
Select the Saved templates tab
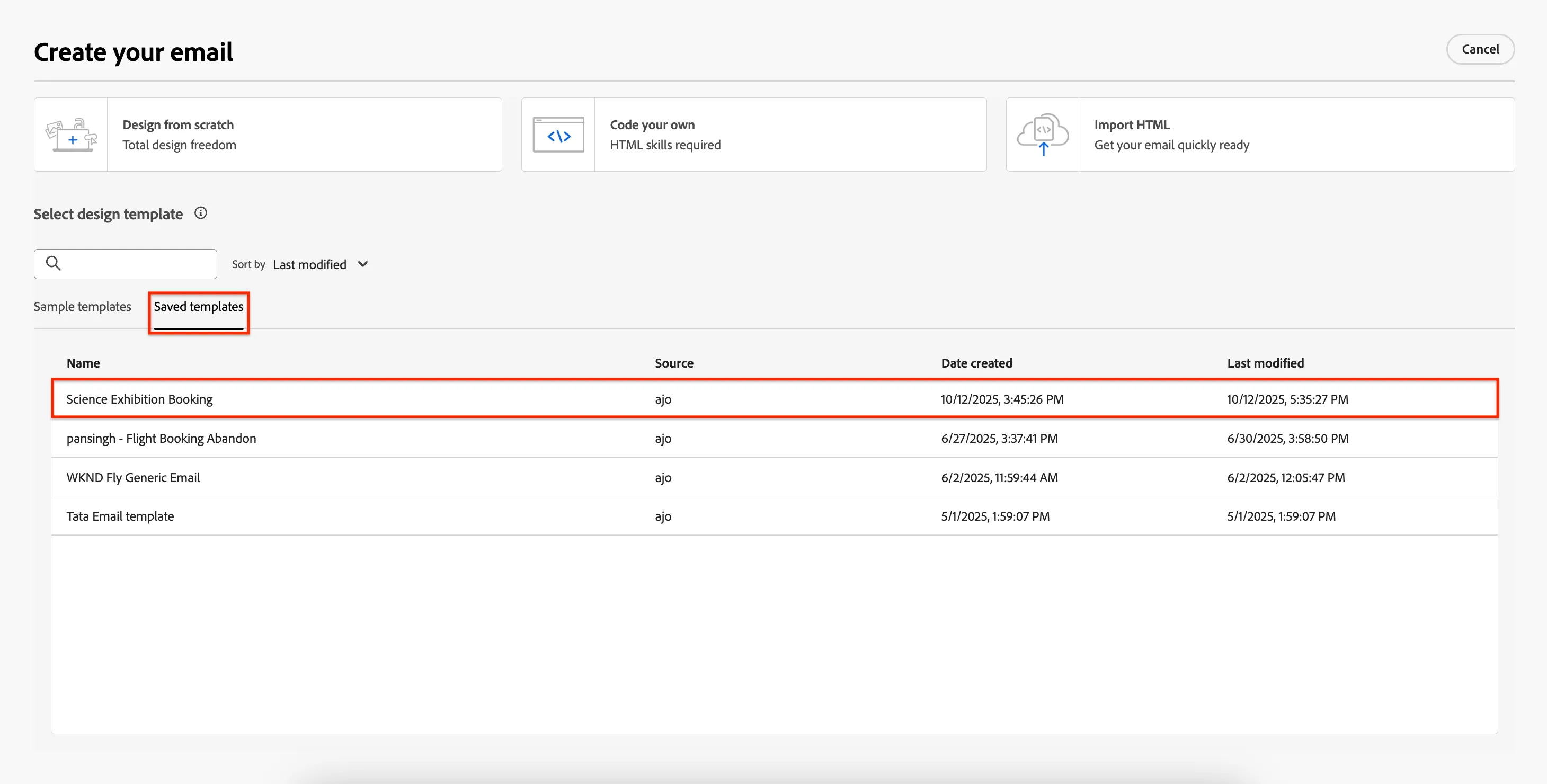coord(199,307)
